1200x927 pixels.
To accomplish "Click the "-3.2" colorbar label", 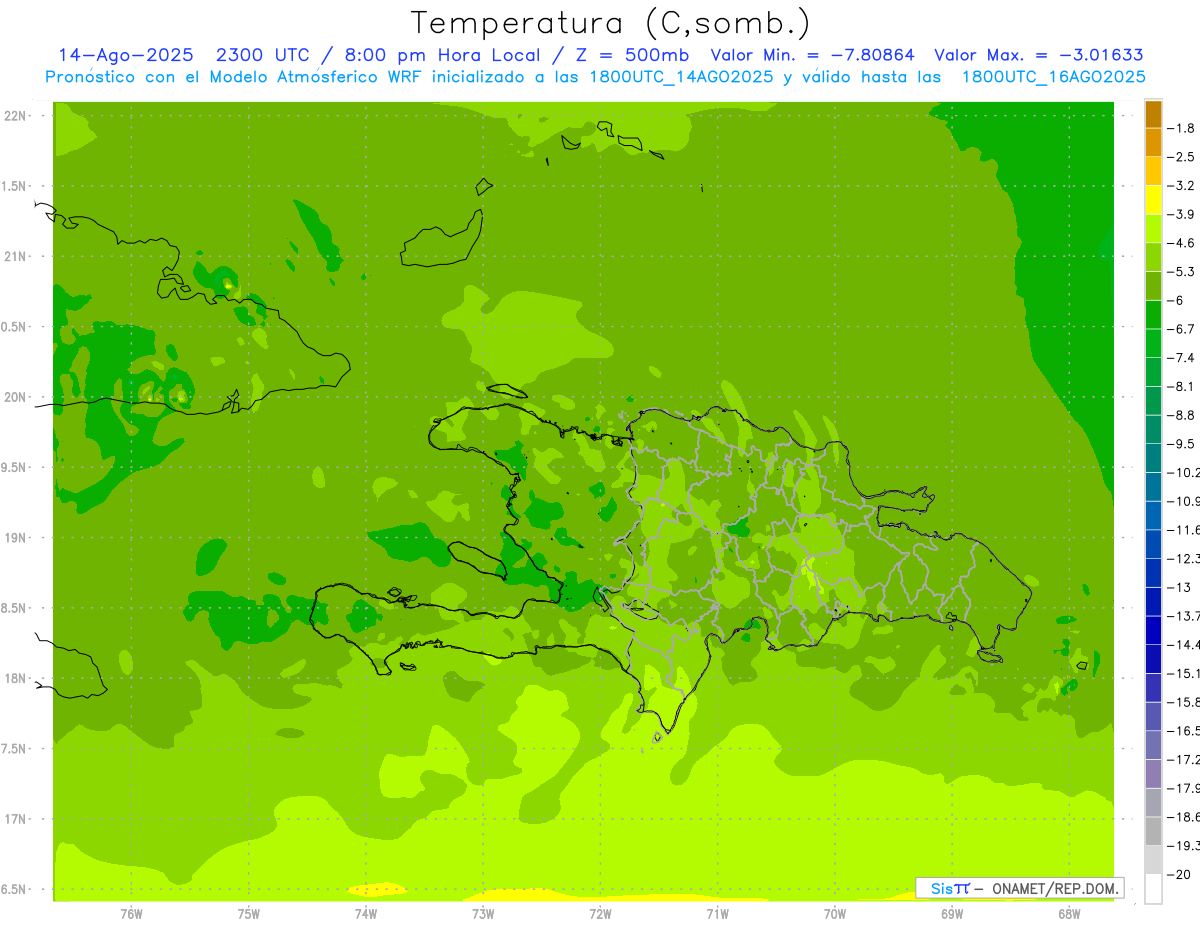I will 1182,185.
